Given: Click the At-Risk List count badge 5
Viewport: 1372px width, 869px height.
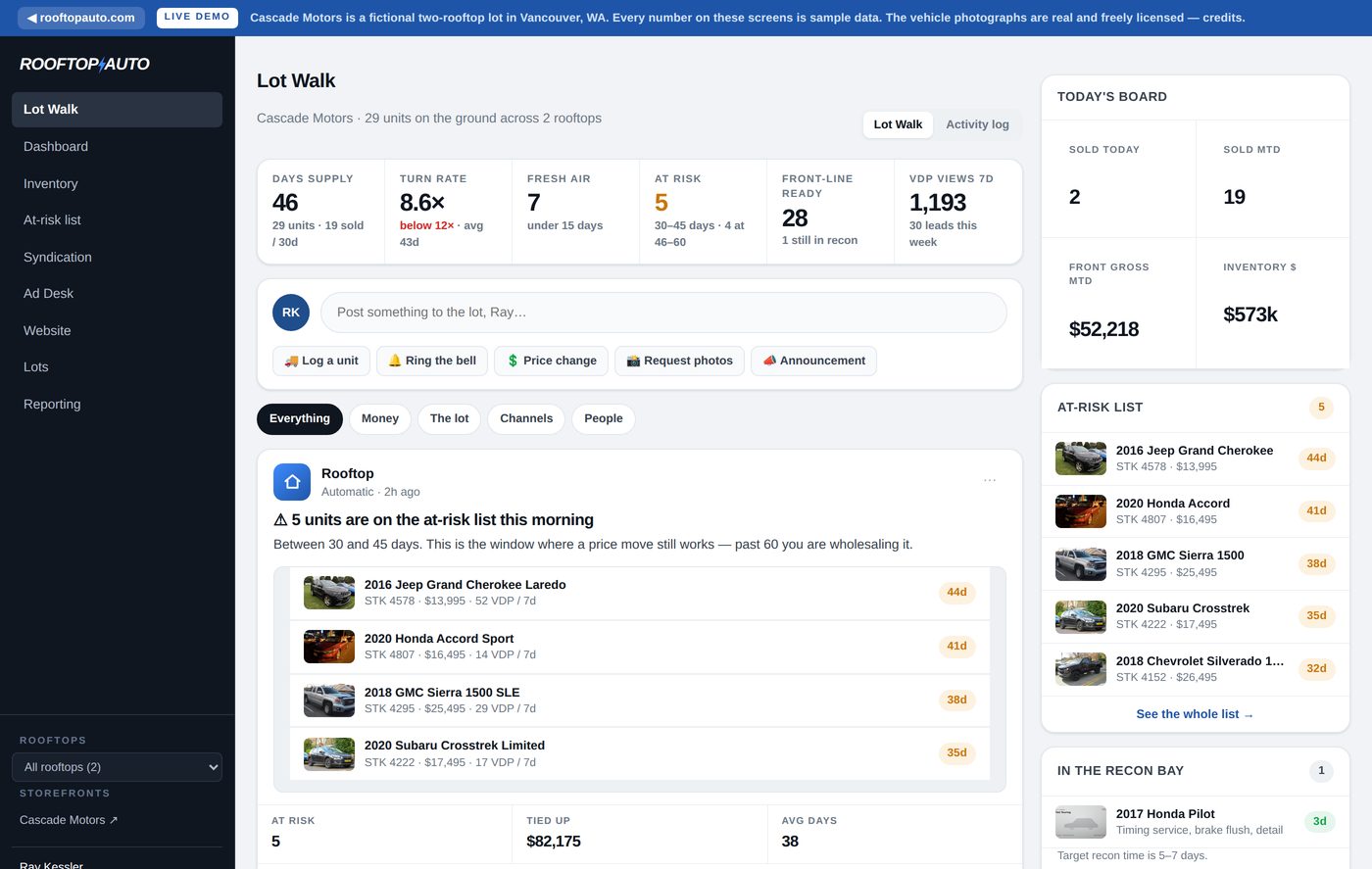Looking at the screenshot, I should 1321,408.
